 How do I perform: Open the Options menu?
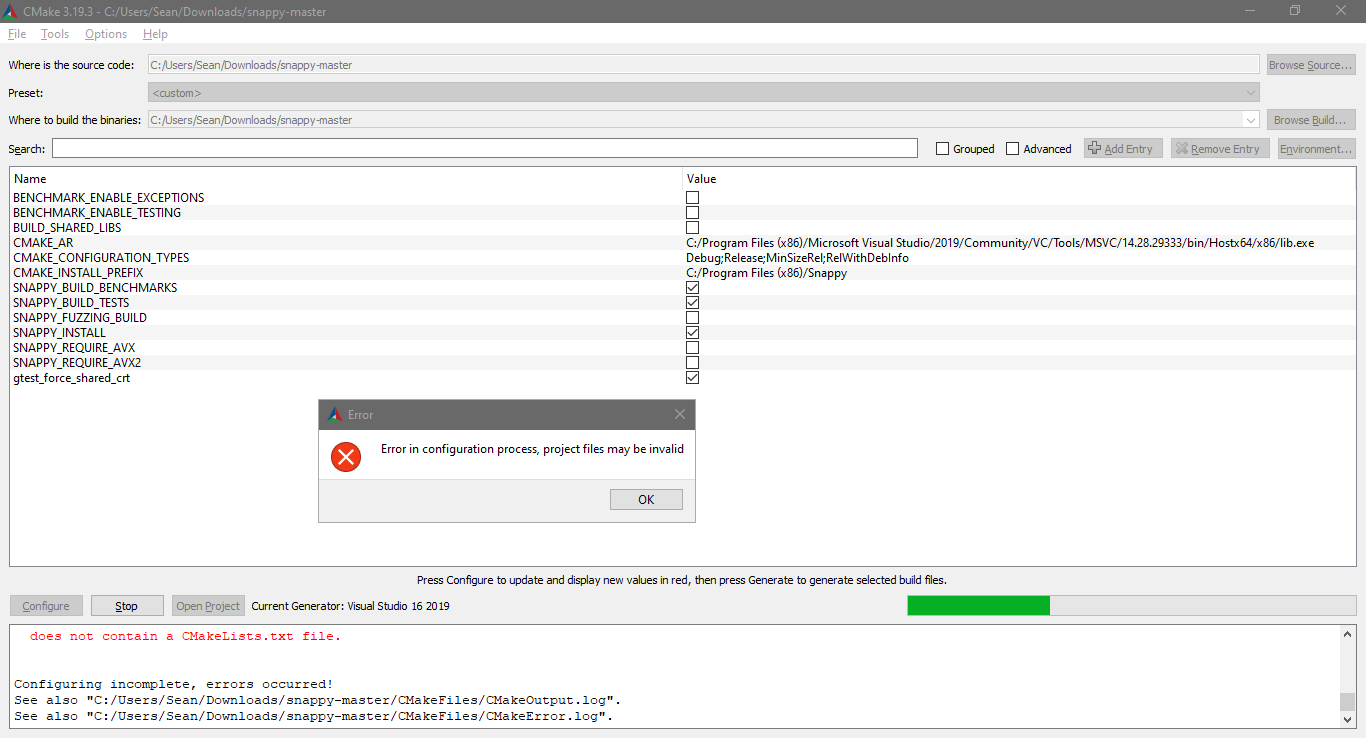(105, 33)
